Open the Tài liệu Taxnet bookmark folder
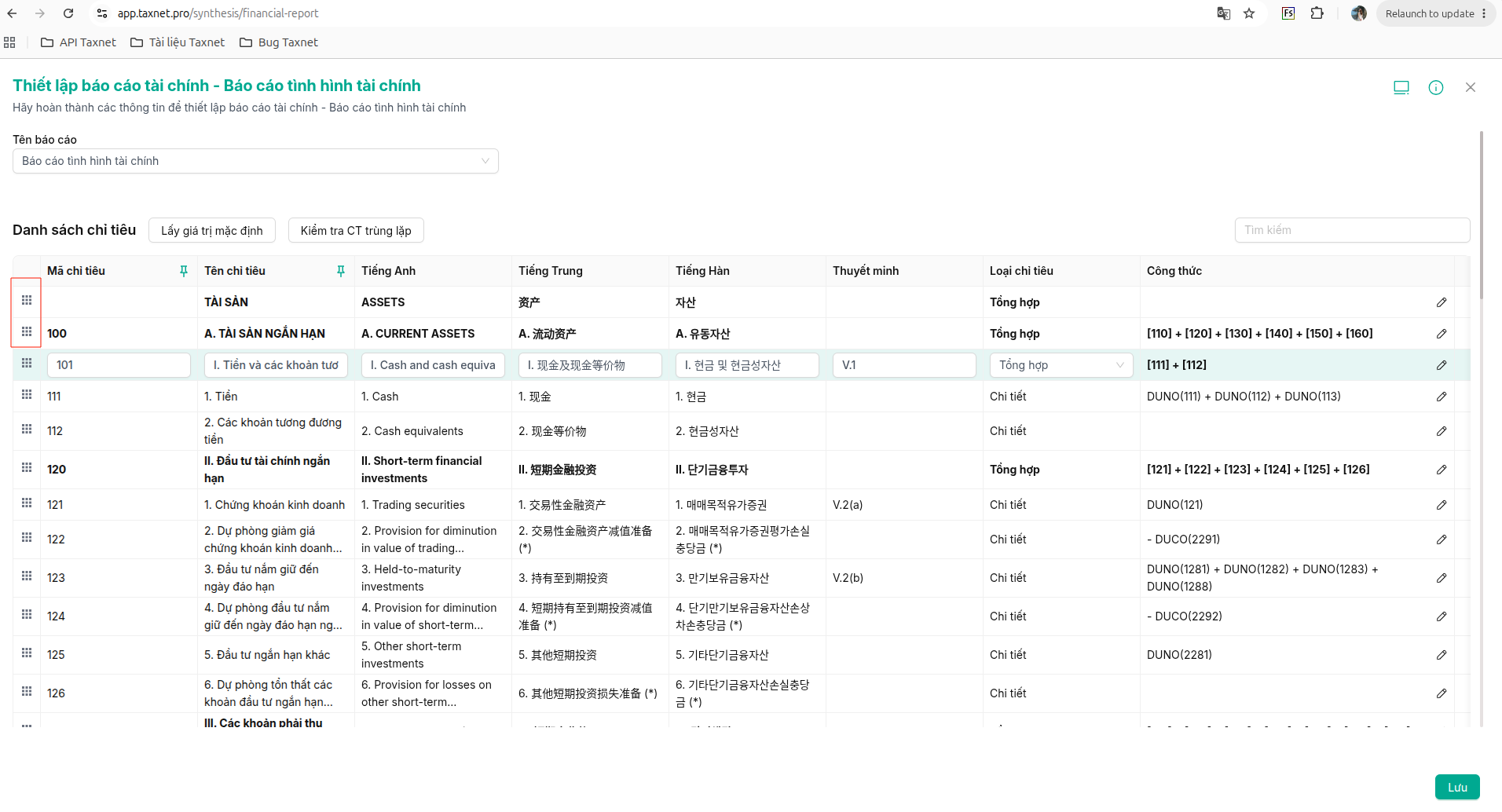The image size is (1502, 812). (x=178, y=42)
